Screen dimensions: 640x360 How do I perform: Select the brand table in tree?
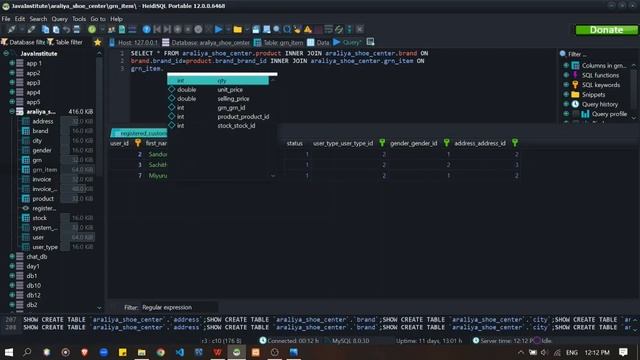(40, 131)
